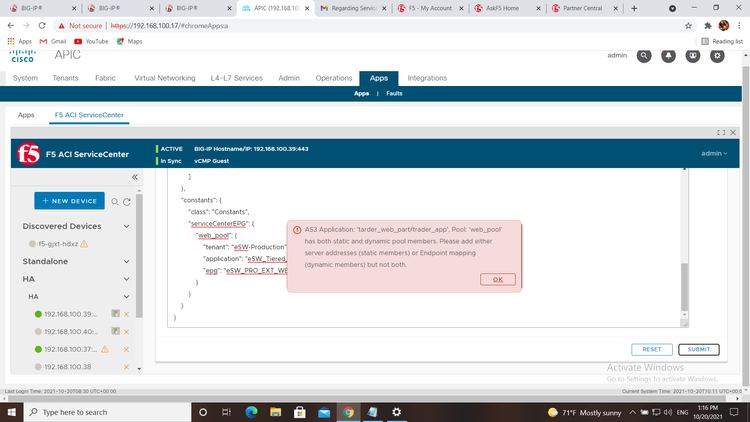Switch to the Faults submenu

pos(394,94)
